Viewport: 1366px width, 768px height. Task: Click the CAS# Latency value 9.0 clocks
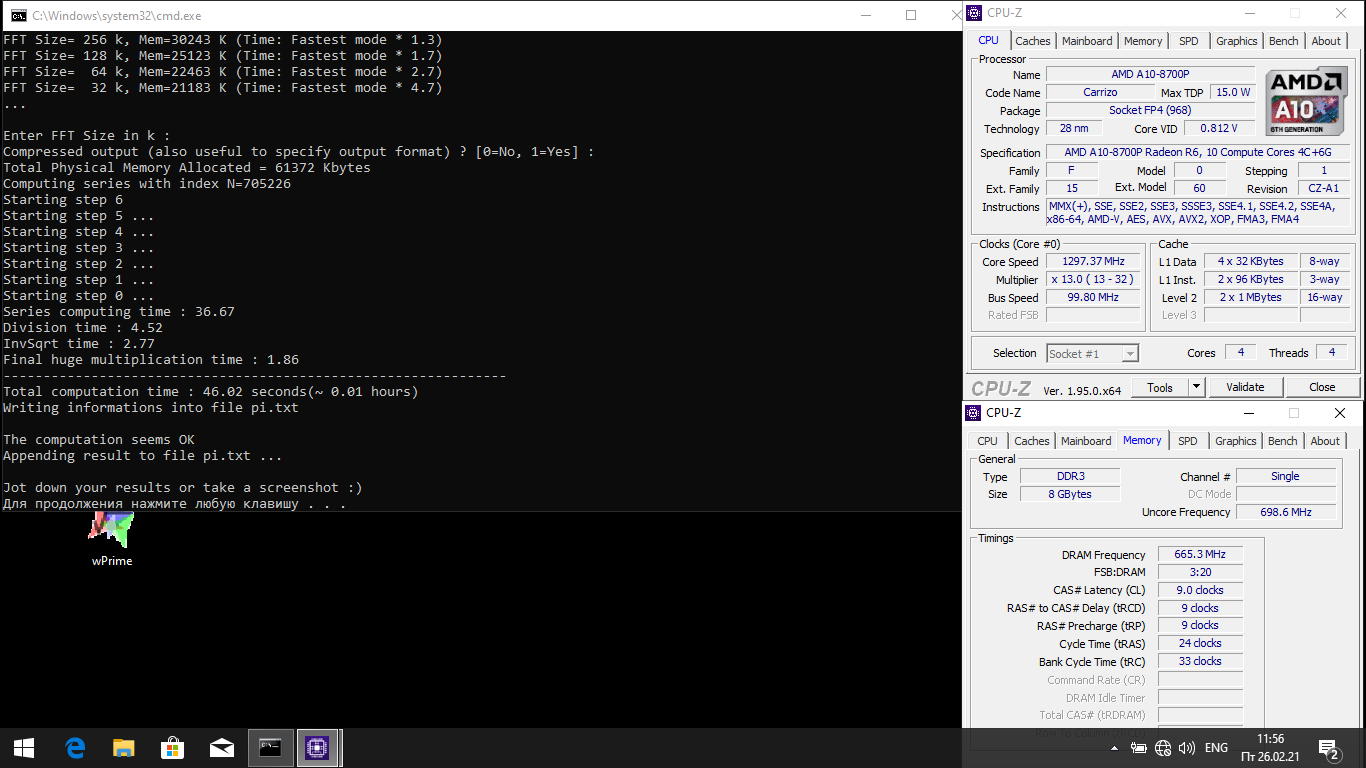(x=1200, y=590)
